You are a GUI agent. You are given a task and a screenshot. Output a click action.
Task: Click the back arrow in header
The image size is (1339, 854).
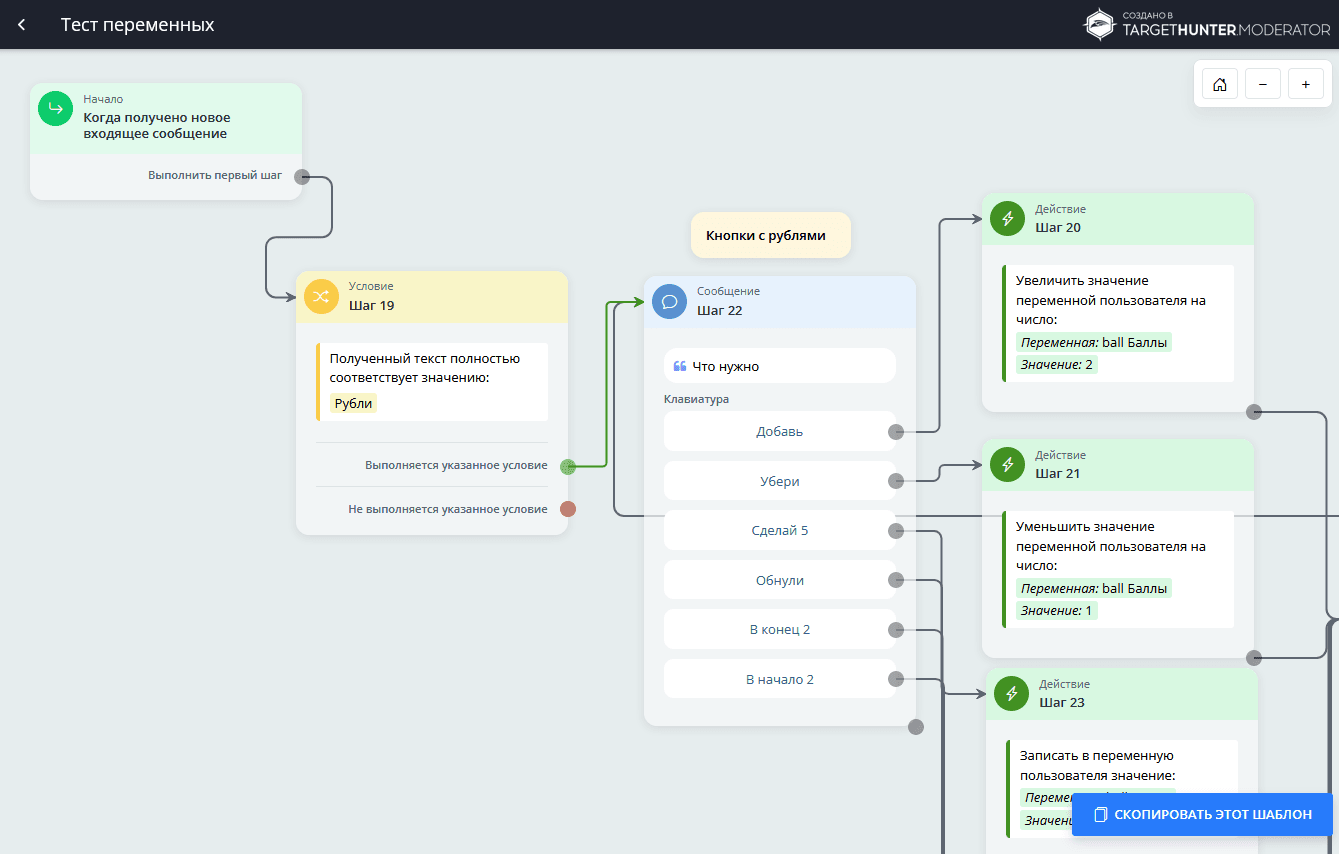coord(22,25)
